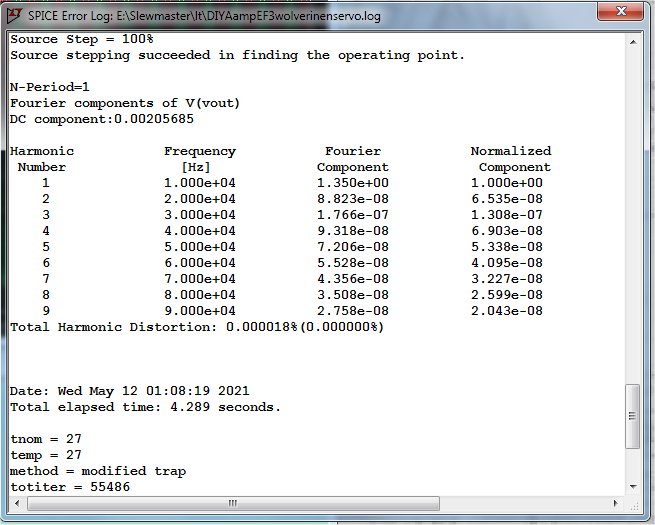Click normalized value 6.903e-08
655x525 pixels.
tap(507, 231)
